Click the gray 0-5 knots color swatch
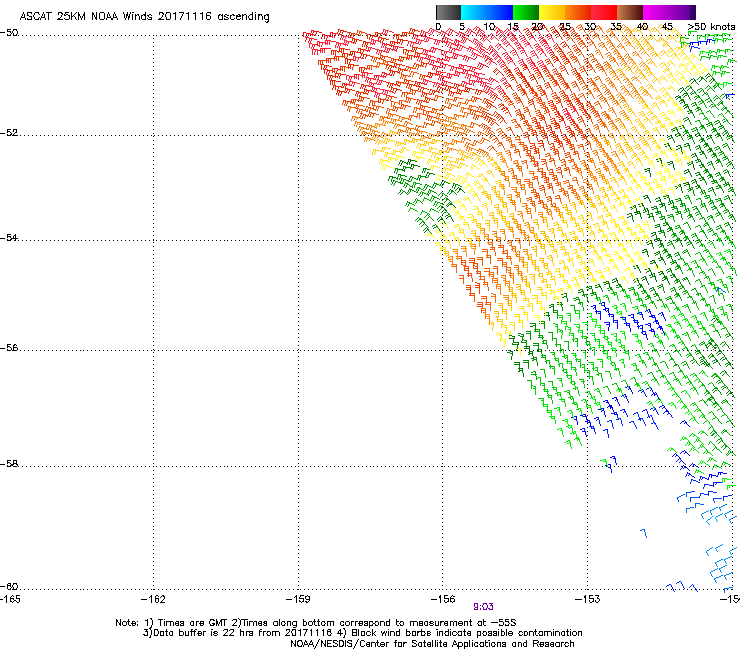The height and width of the screenshot is (650, 740). [448, 12]
